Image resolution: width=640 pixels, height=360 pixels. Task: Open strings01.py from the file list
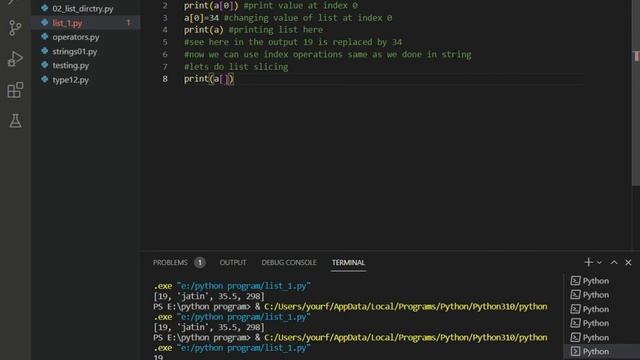click(75, 51)
